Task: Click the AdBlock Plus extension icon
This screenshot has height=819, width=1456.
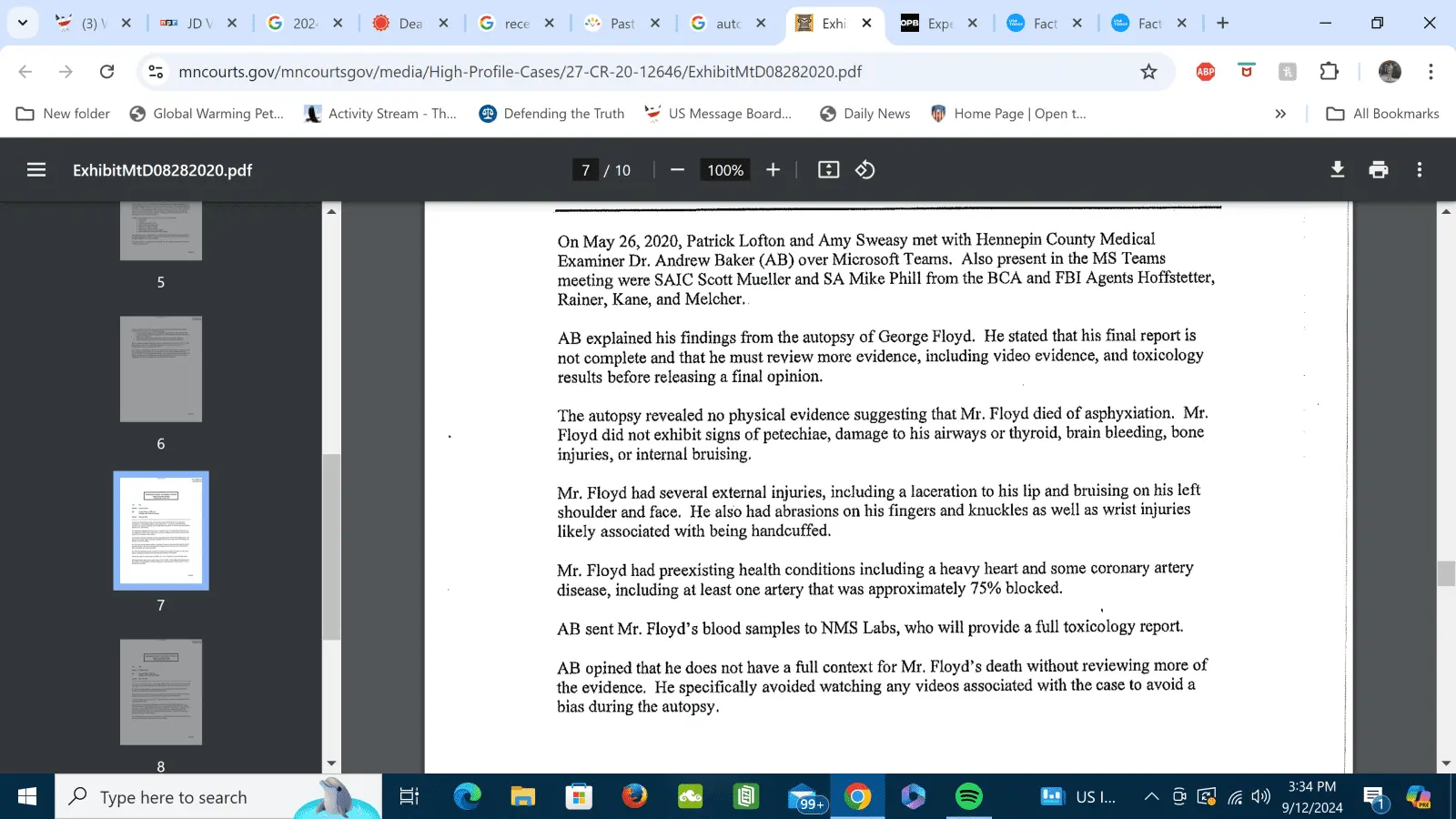Action: (x=1206, y=72)
